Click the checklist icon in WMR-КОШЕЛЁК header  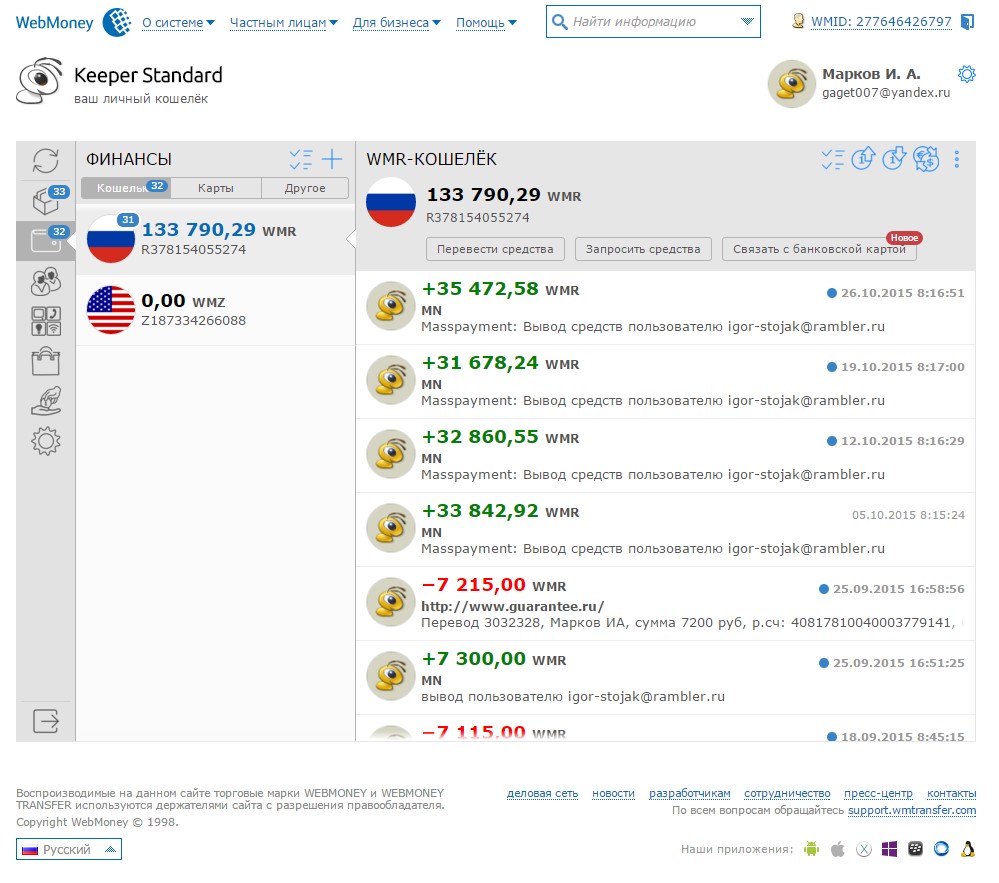833,159
